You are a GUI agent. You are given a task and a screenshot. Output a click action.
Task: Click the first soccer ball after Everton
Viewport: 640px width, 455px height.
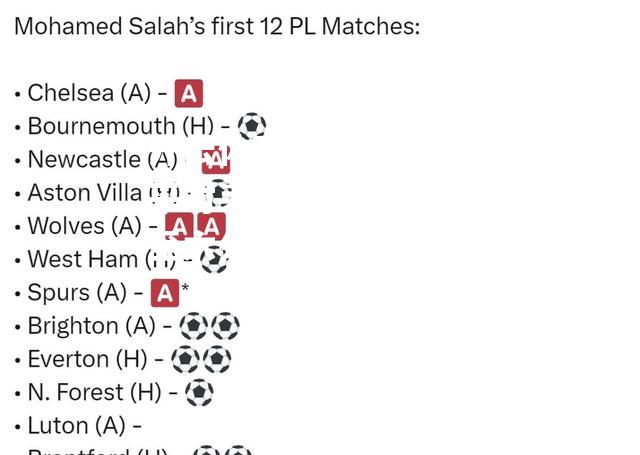pos(185,360)
